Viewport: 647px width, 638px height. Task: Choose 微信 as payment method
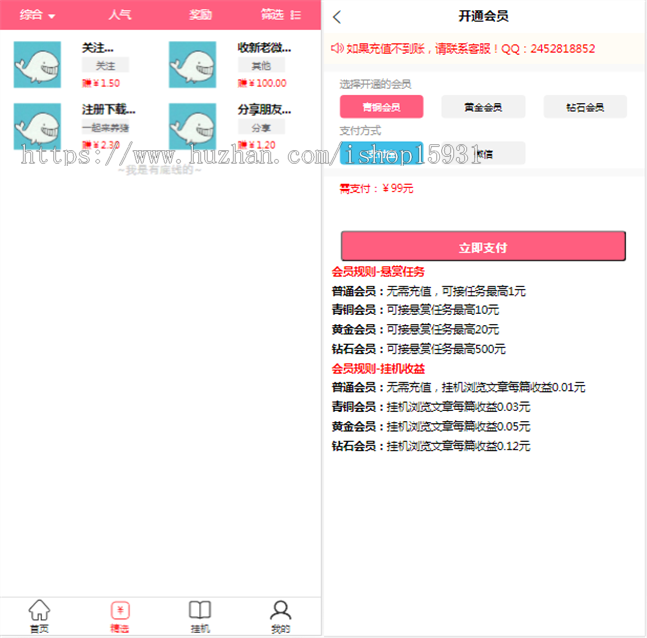[x=483, y=153]
